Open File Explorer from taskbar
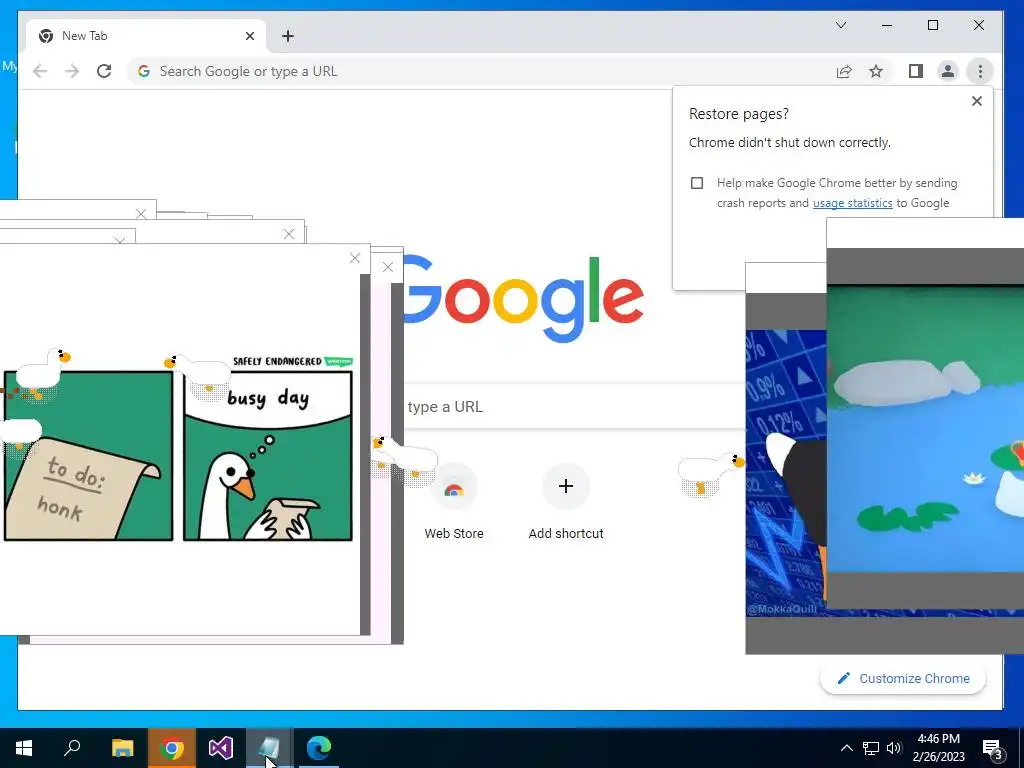Viewport: 1024px width, 768px height. [x=122, y=748]
